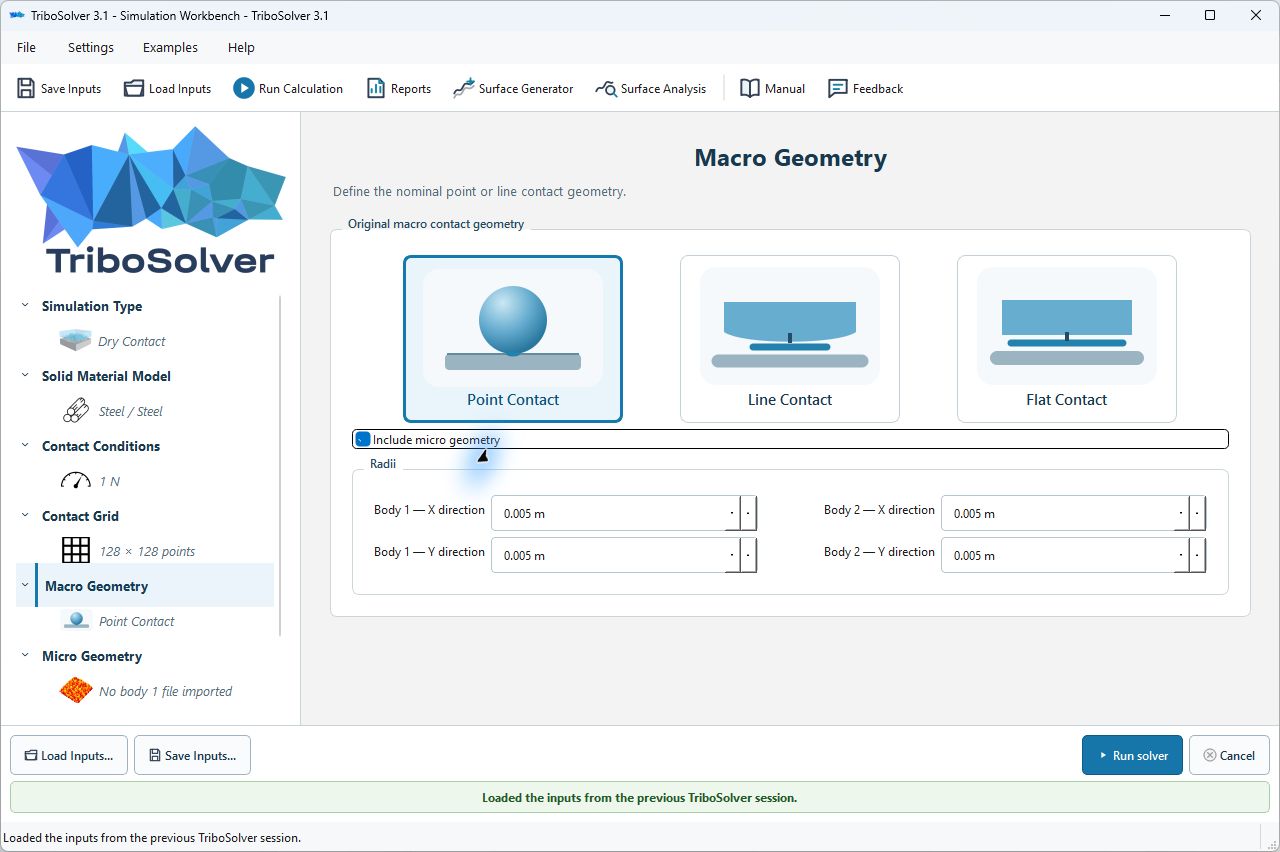Image resolution: width=1280 pixels, height=852 pixels.
Task: Click the surface icon beside No body 1 file imported
Action: click(76, 691)
